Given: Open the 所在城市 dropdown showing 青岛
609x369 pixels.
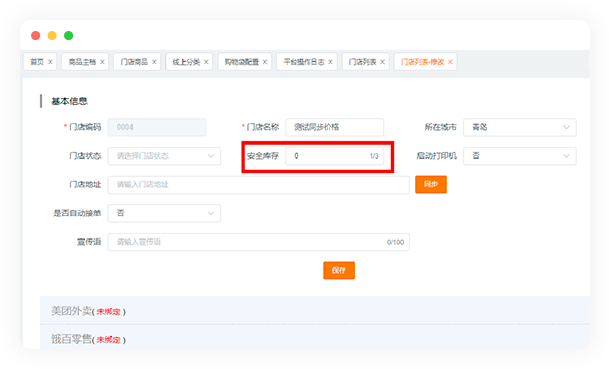Looking at the screenshot, I should [x=520, y=127].
